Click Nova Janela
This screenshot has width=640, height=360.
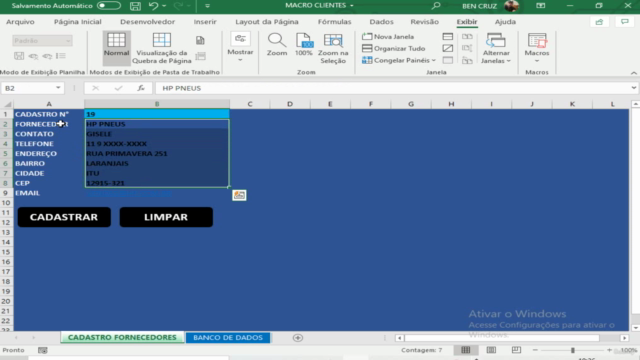[388, 37]
